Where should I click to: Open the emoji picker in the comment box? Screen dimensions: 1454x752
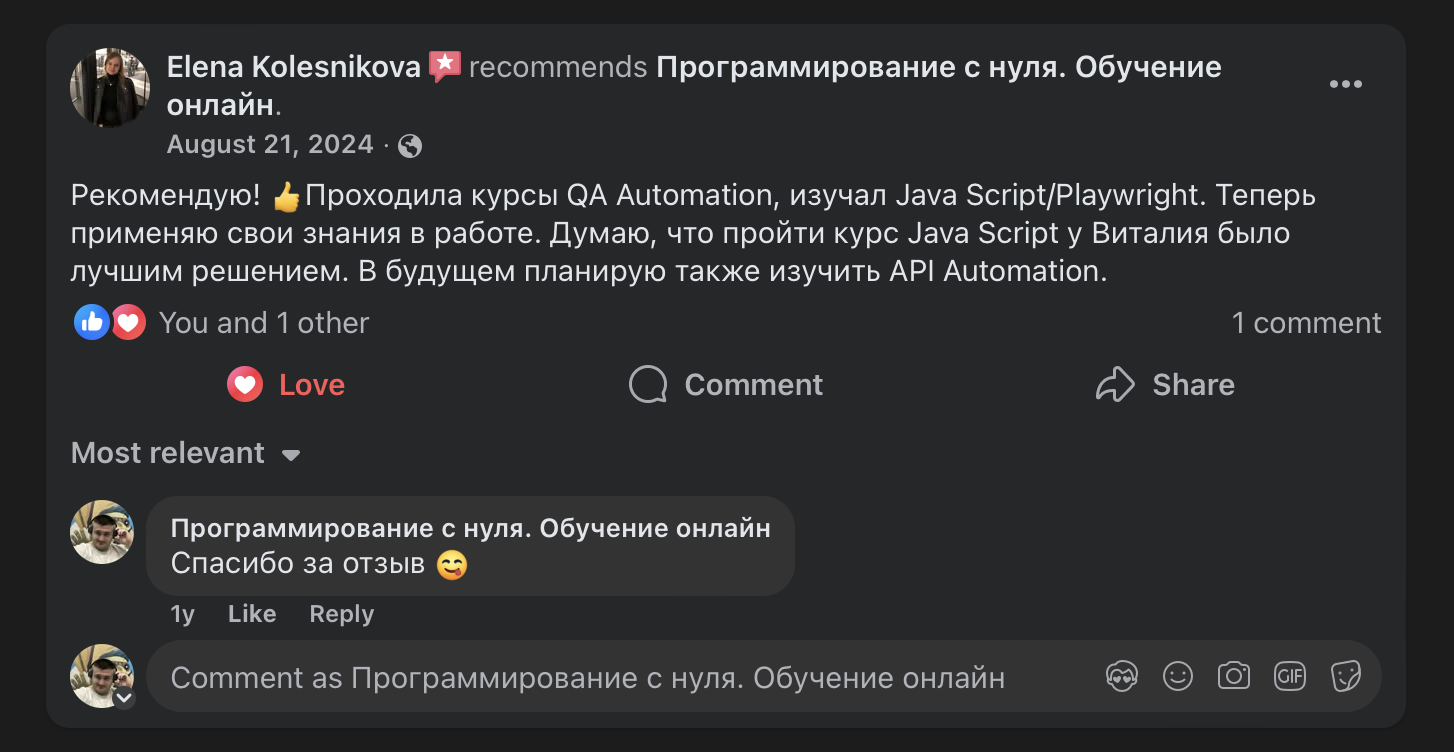point(1178,676)
